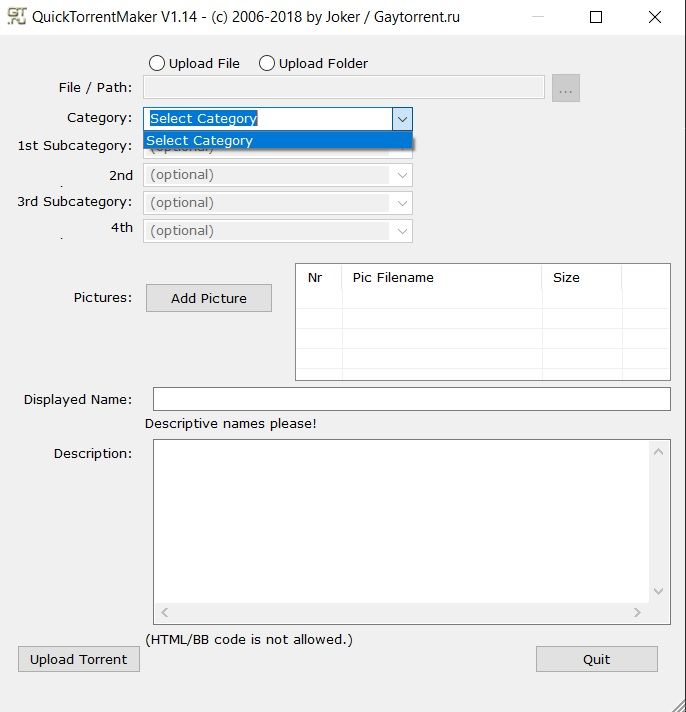Click the Size column header

tap(580, 278)
